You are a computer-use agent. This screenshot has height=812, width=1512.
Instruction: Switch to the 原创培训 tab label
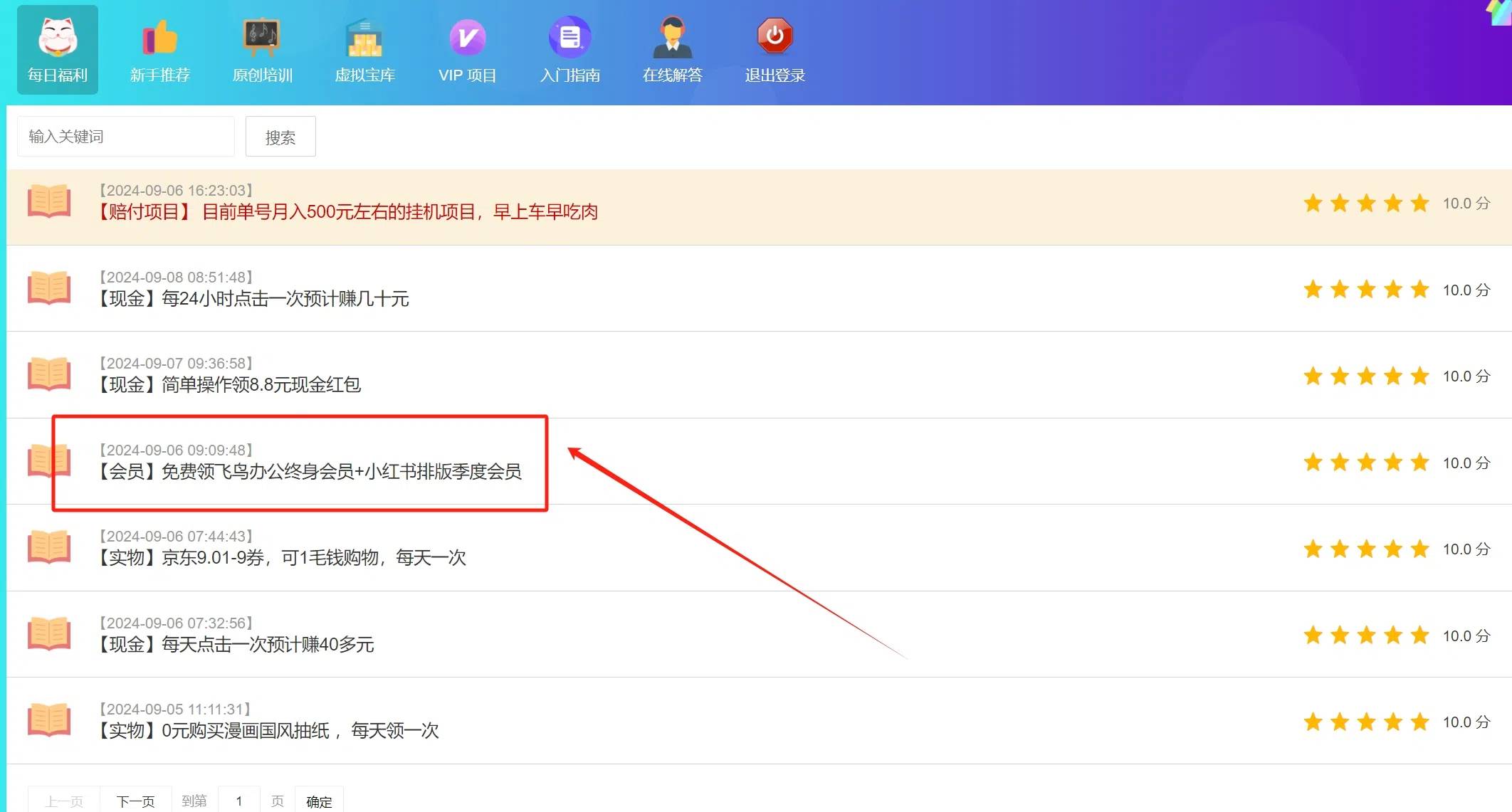click(263, 75)
